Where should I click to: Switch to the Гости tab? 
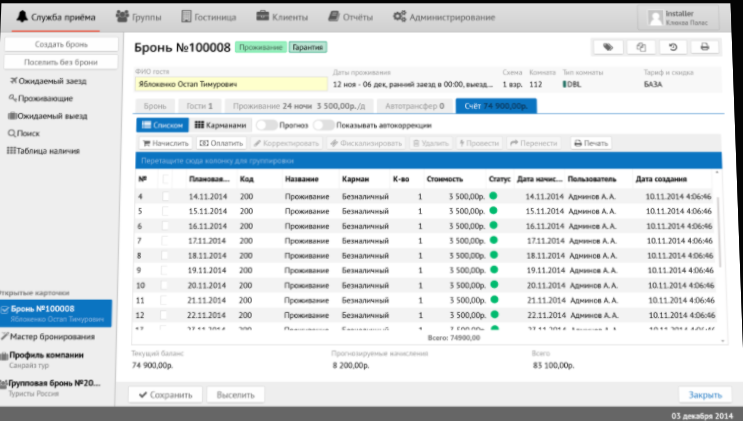pos(199,105)
